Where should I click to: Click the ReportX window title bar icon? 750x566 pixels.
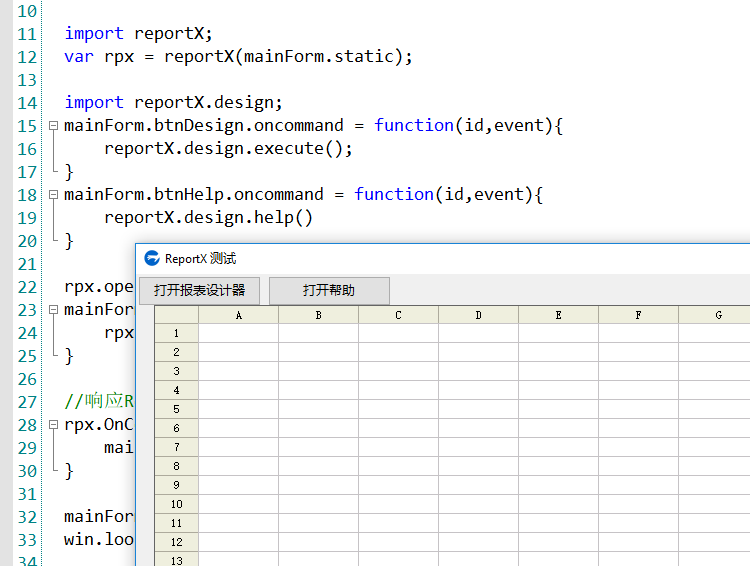pos(152,259)
